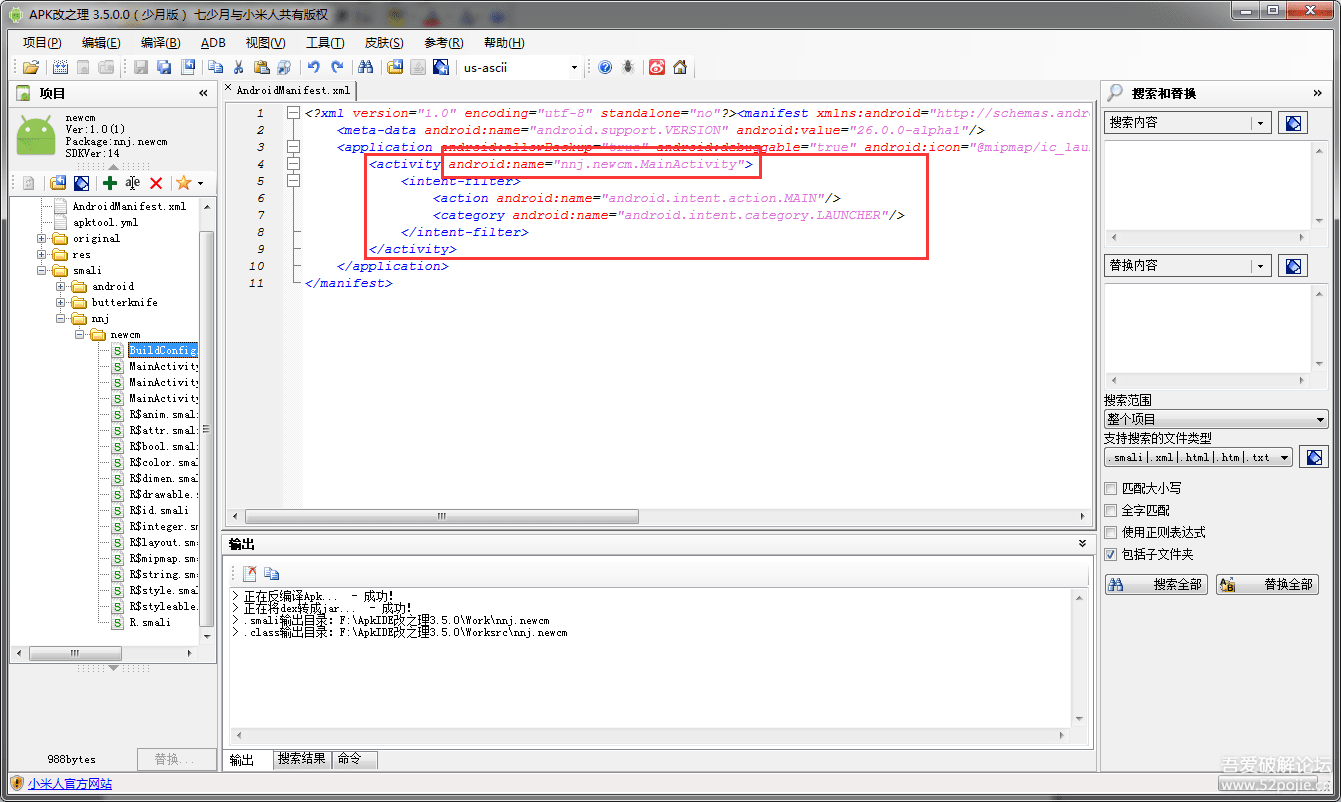
Task: Open Find via the binoculars toolbar icon
Action: [x=365, y=67]
